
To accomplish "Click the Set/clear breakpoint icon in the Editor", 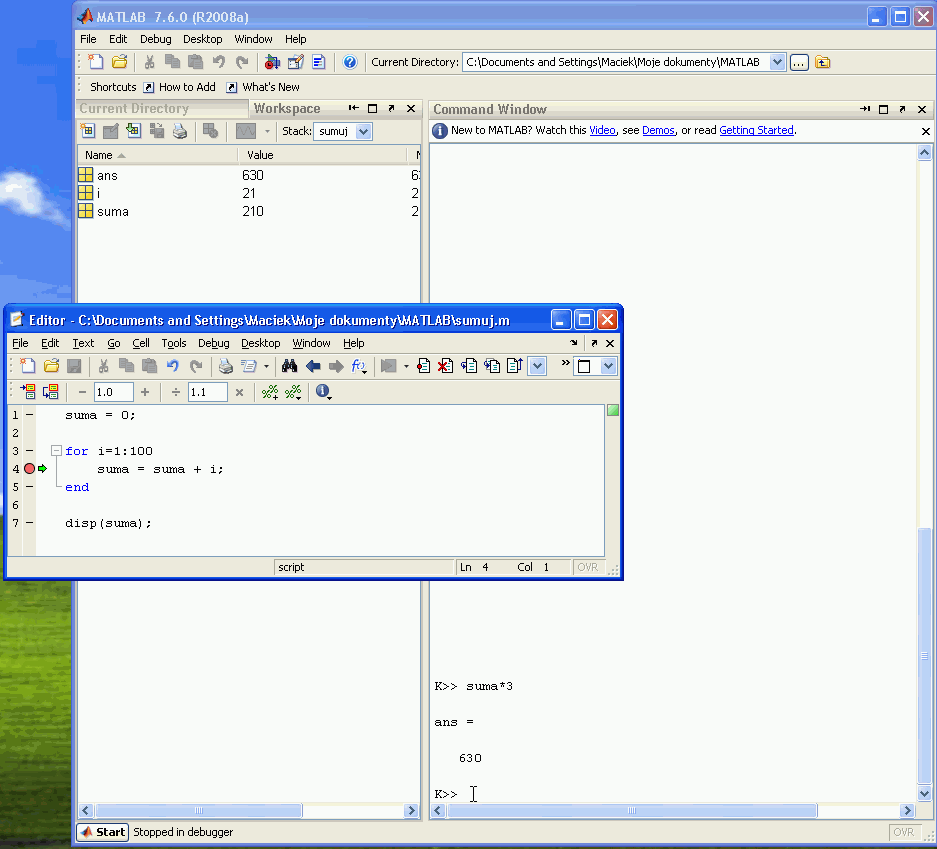I will click(423, 366).
